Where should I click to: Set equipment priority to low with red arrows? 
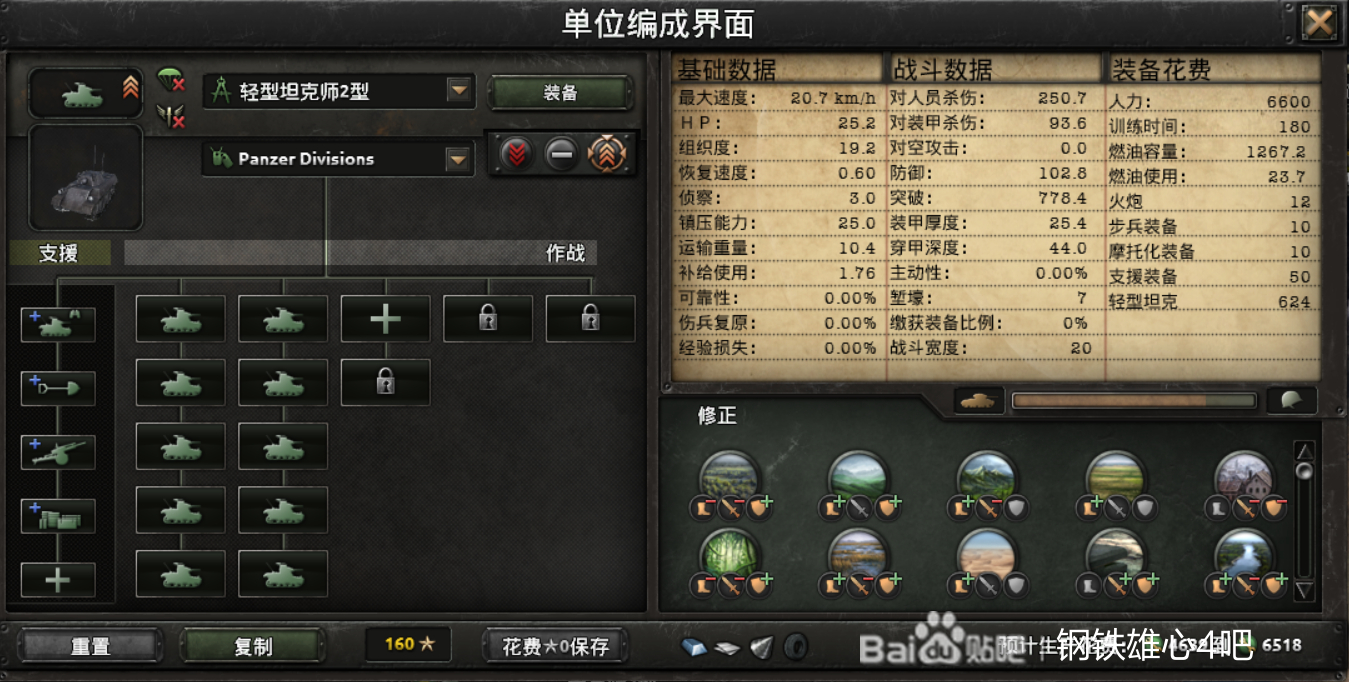(x=517, y=154)
